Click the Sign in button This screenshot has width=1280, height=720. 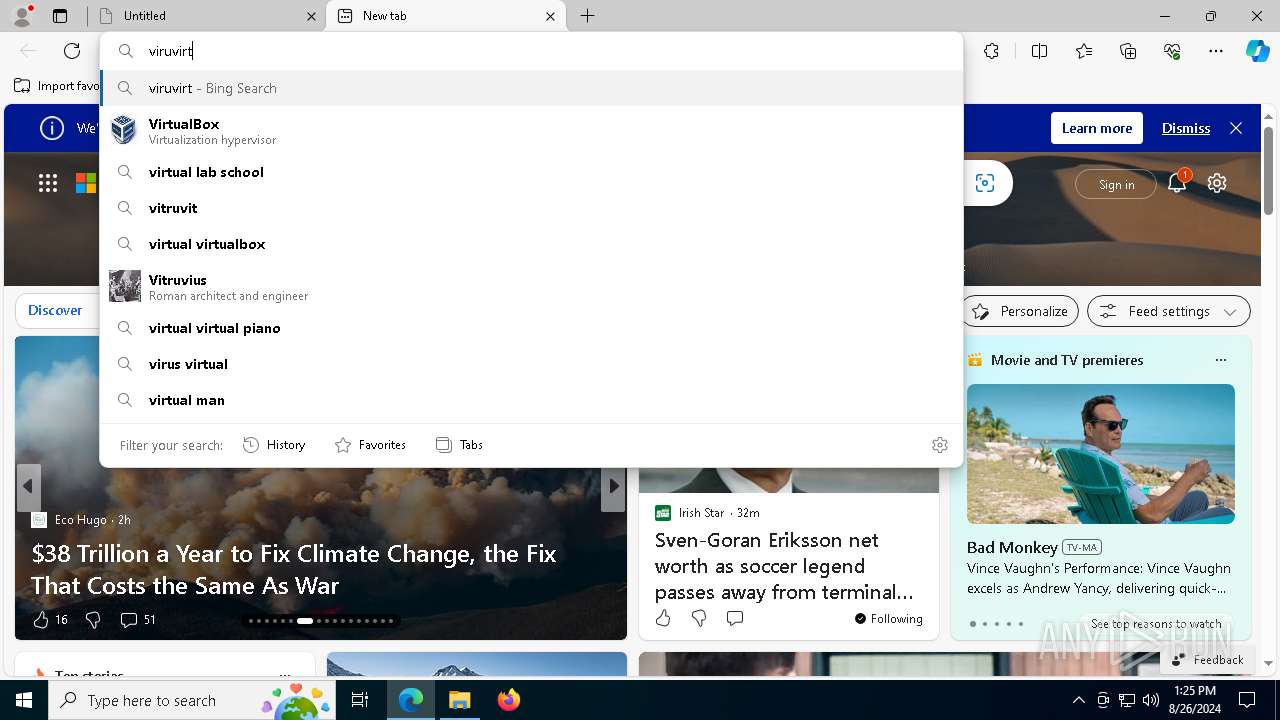pos(1116,184)
